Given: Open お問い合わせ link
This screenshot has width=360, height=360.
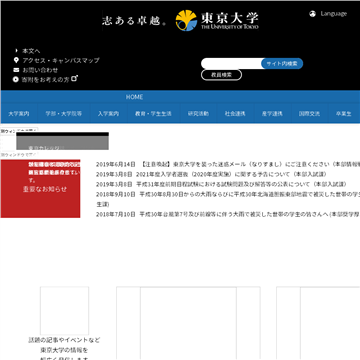Looking at the screenshot, I should 40,70.
